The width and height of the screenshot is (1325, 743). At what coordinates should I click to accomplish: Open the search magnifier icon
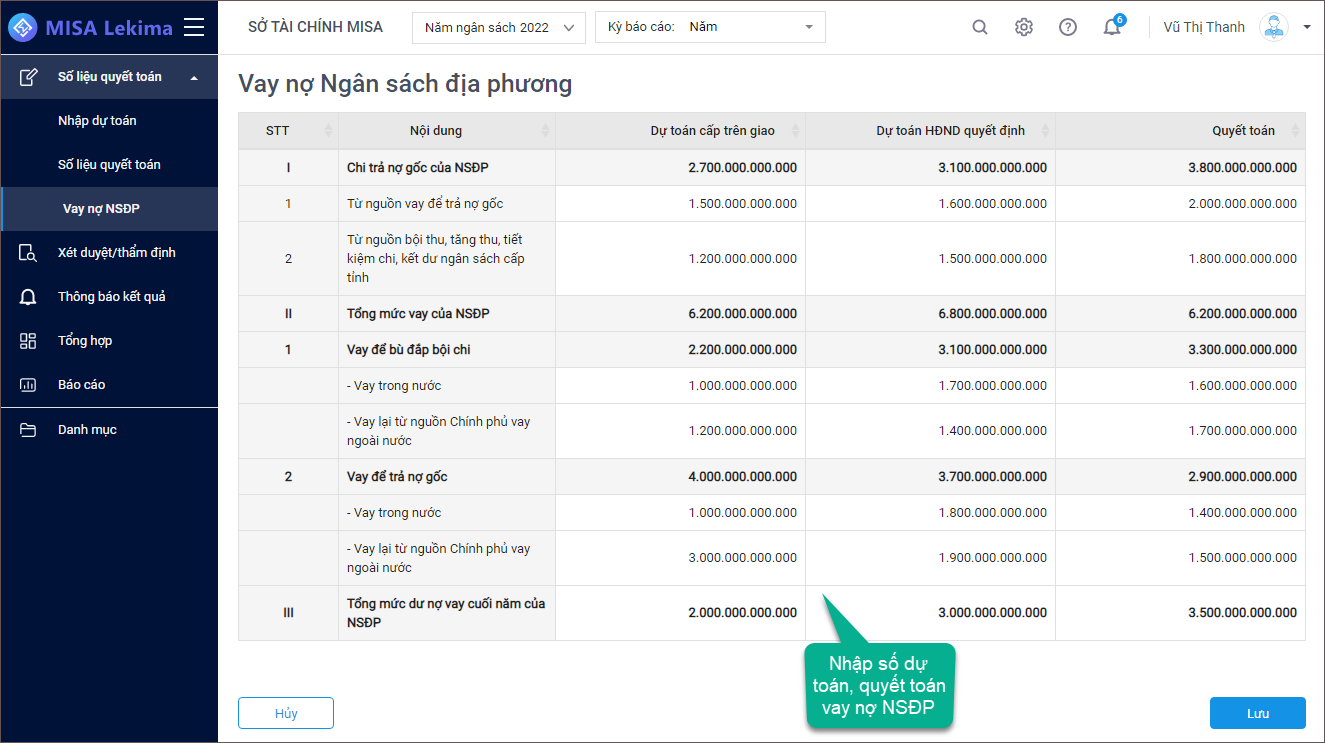pos(980,27)
